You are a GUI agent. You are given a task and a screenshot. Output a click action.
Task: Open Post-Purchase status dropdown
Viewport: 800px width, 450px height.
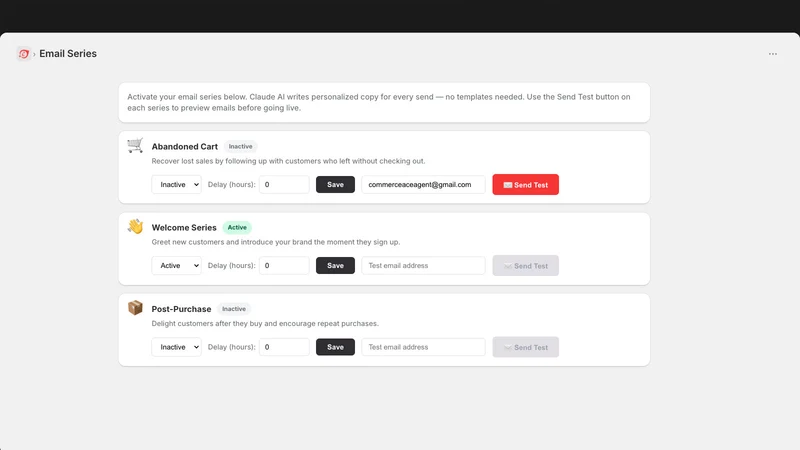[177, 347]
